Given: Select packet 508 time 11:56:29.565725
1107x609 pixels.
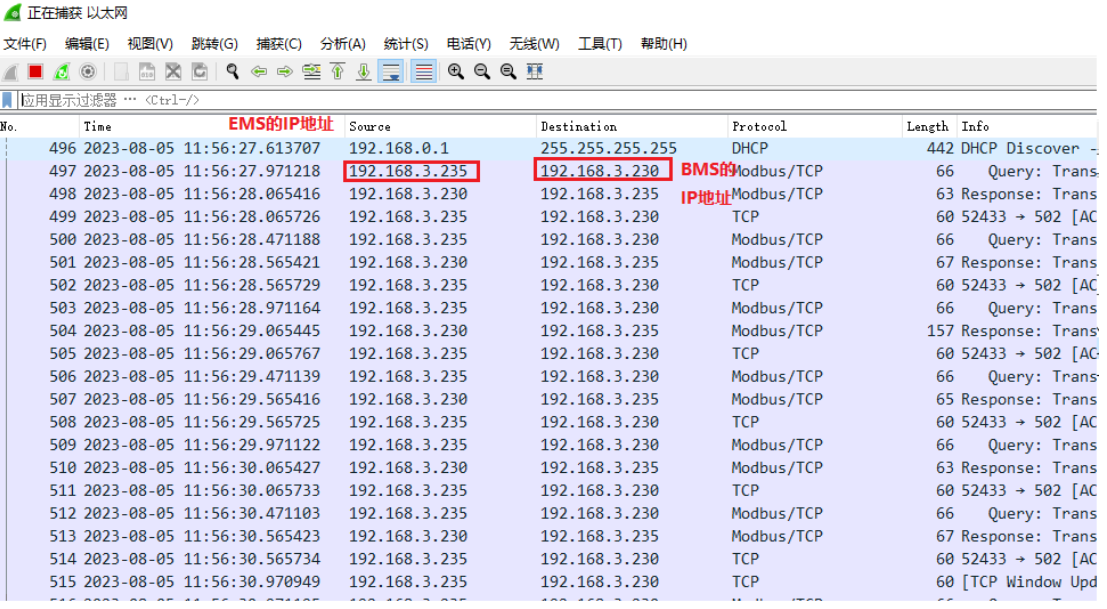Looking at the screenshot, I should tap(202, 422).
